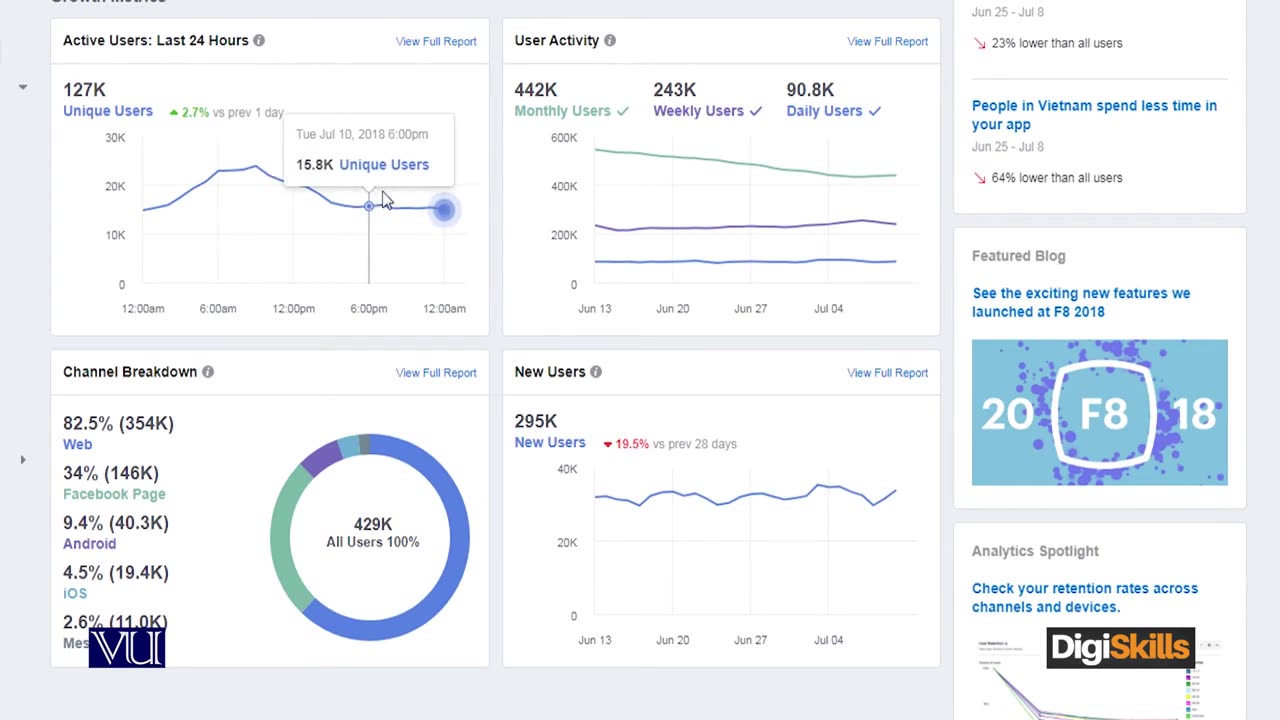This screenshot has width=1280, height=720.
Task: Select the 6:00pm data point on chart
Action: pyautogui.click(x=369, y=206)
